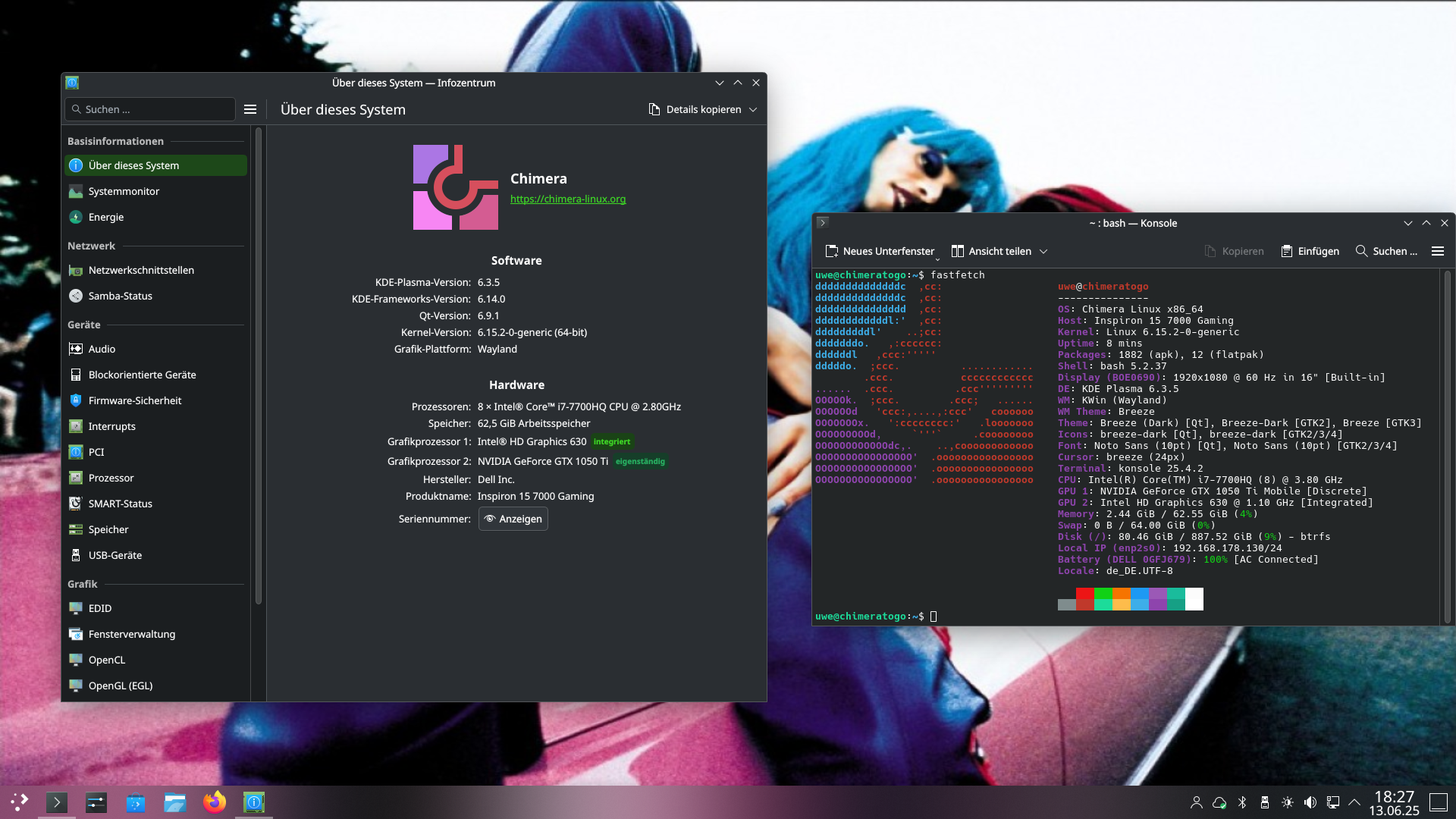Open the Infozentrum hamburger menu
Image resolution: width=1456 pixels, height=819 pixels.
pos(250,109)
